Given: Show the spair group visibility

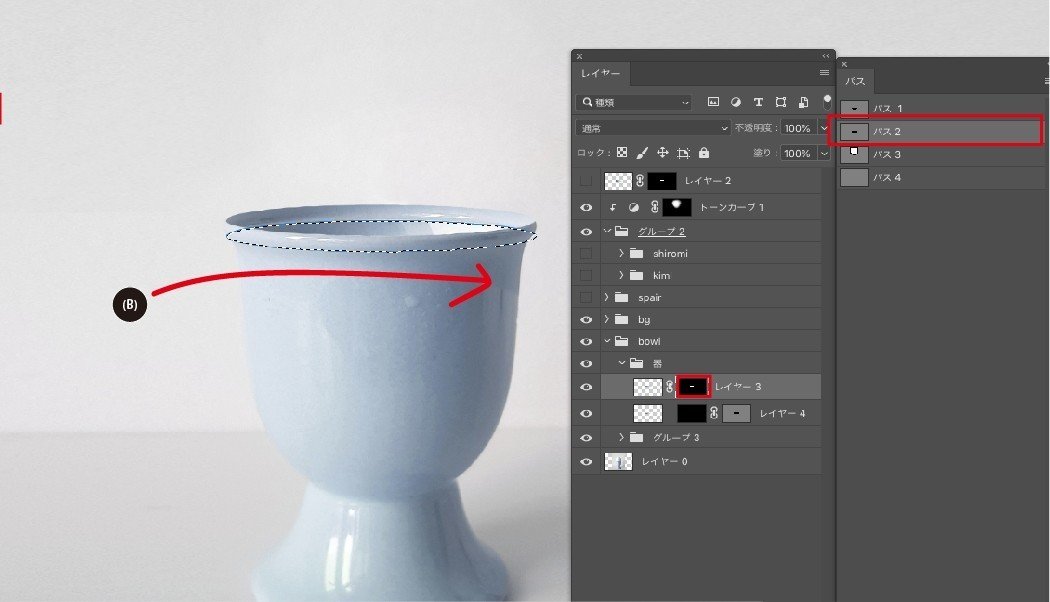Looking at the screenshot, I should coord(586,297).
